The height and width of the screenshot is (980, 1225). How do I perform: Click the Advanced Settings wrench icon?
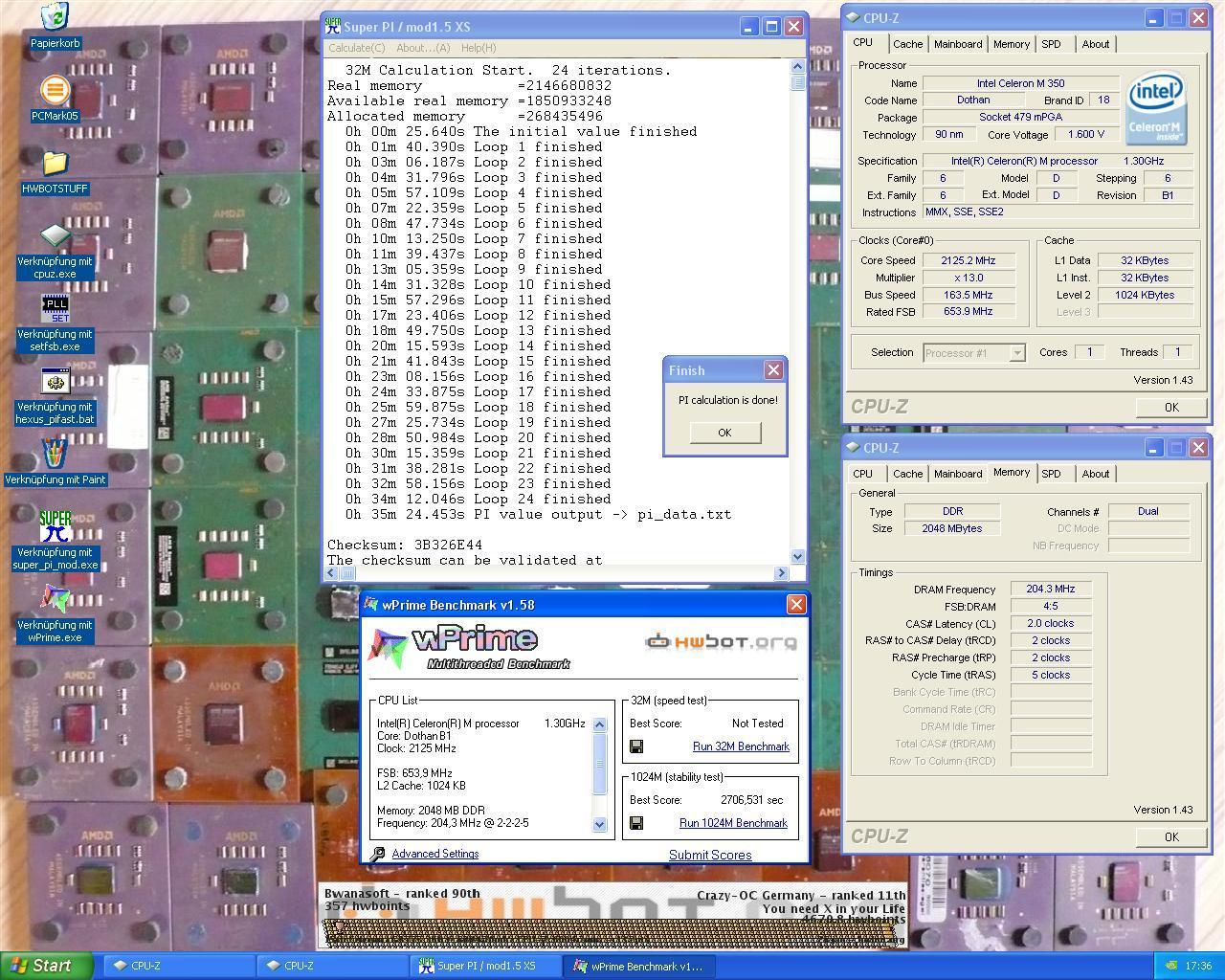pos(377,854)
